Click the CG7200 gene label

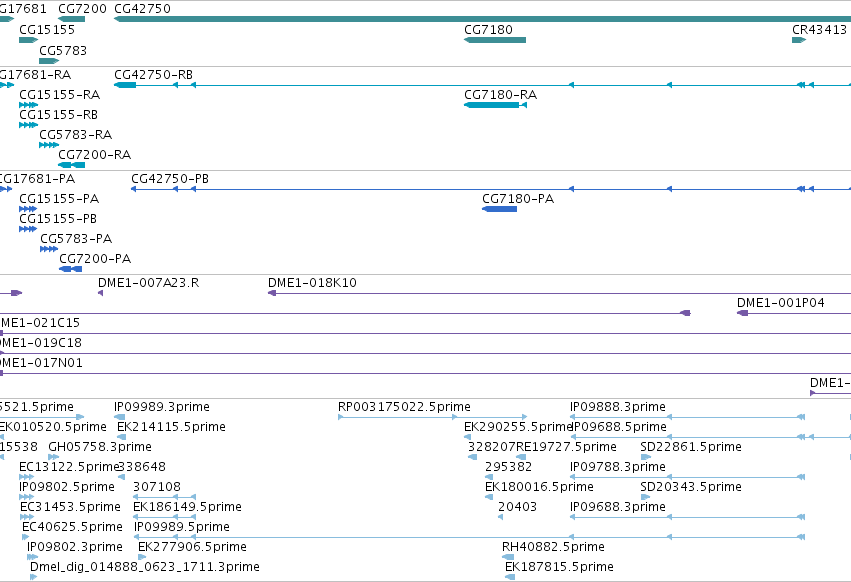[82, 9]
